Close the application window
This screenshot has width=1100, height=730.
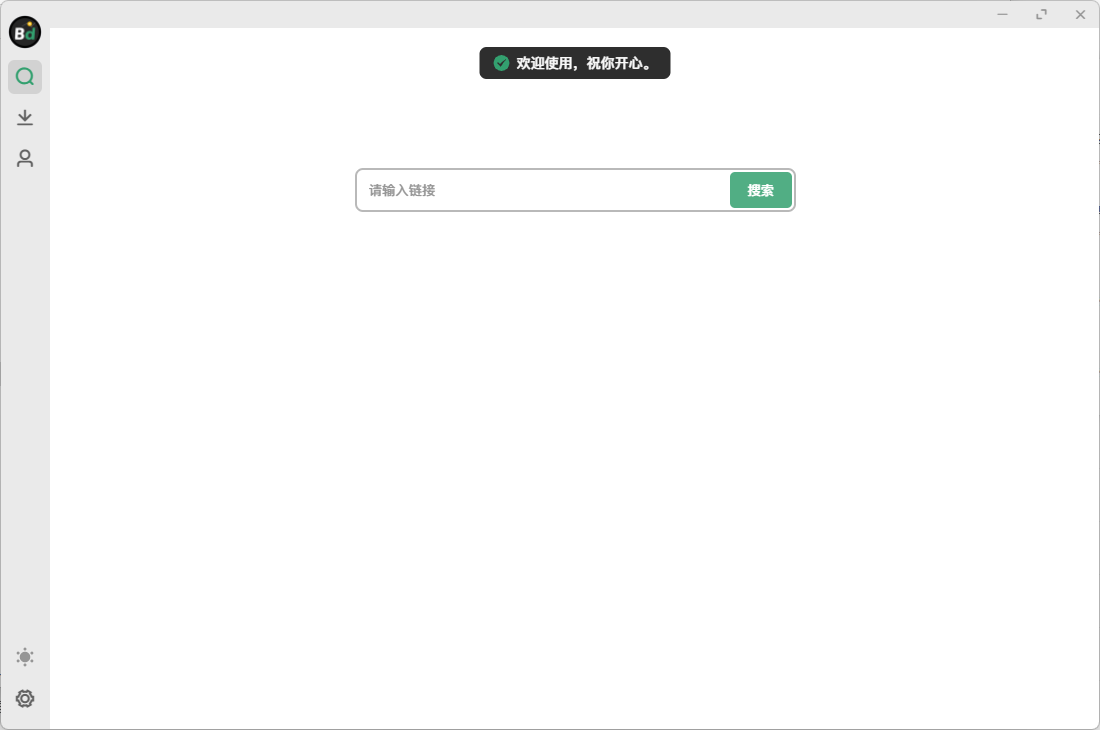click(x=1080, y=14)
